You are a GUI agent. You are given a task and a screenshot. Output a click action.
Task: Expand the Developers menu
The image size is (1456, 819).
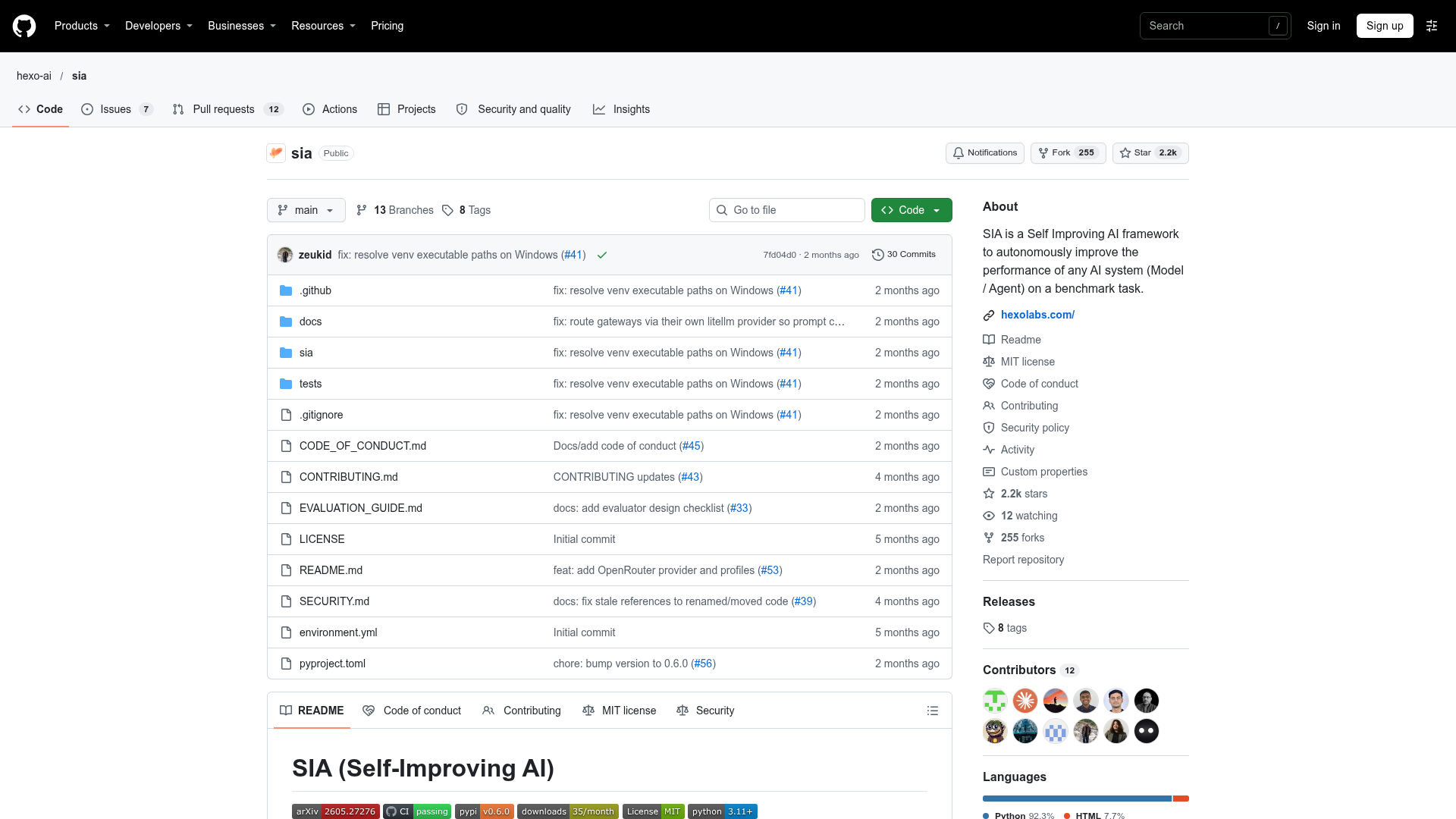click(x=158, y=26)
